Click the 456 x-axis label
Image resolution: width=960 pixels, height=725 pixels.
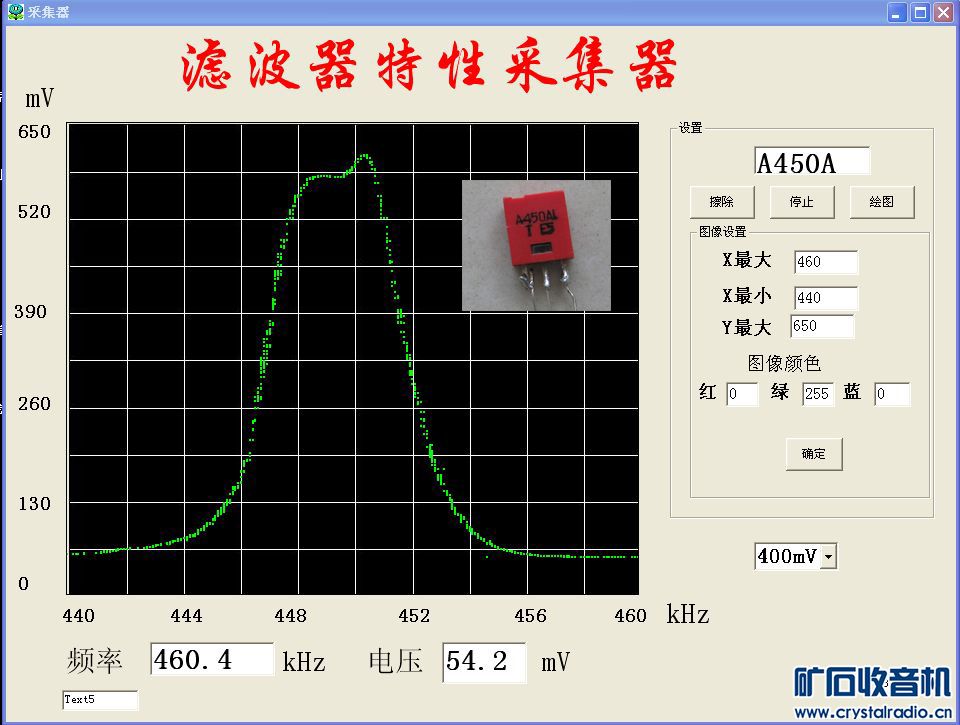(531, 615)
